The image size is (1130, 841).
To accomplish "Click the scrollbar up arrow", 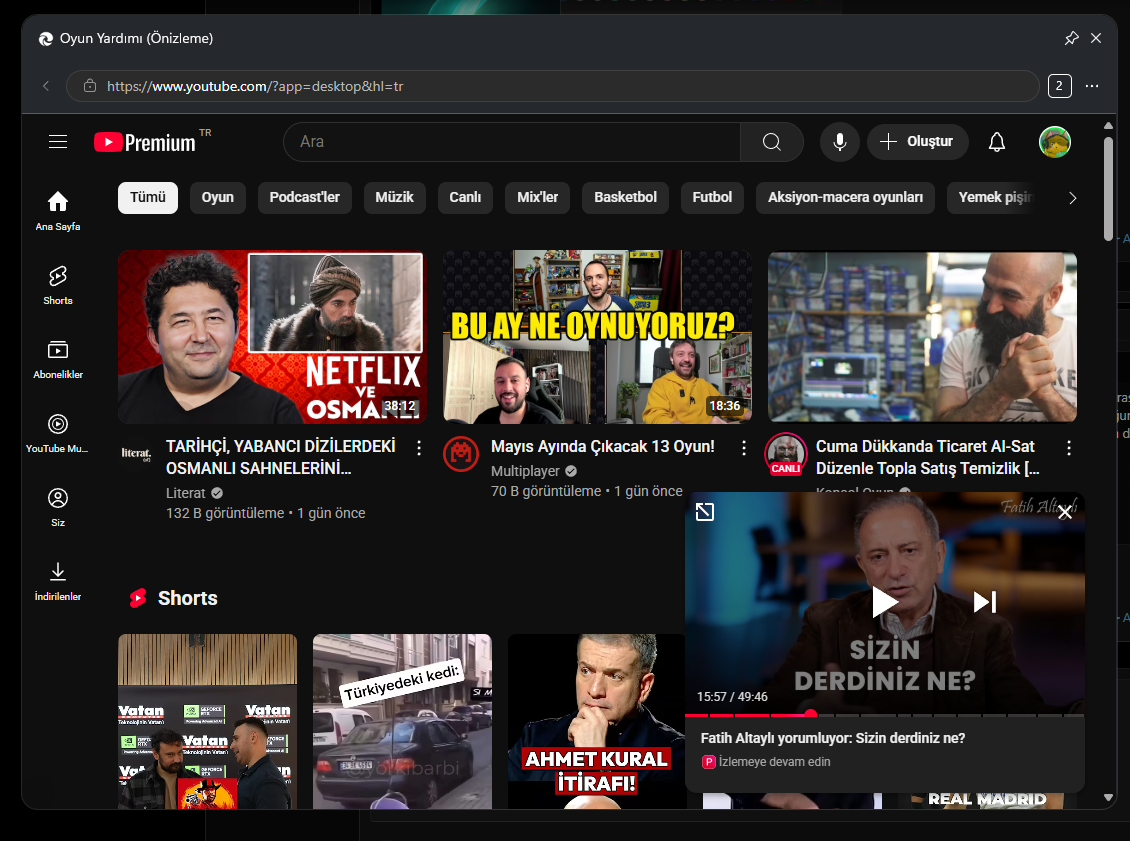I will pos(1108,125).
